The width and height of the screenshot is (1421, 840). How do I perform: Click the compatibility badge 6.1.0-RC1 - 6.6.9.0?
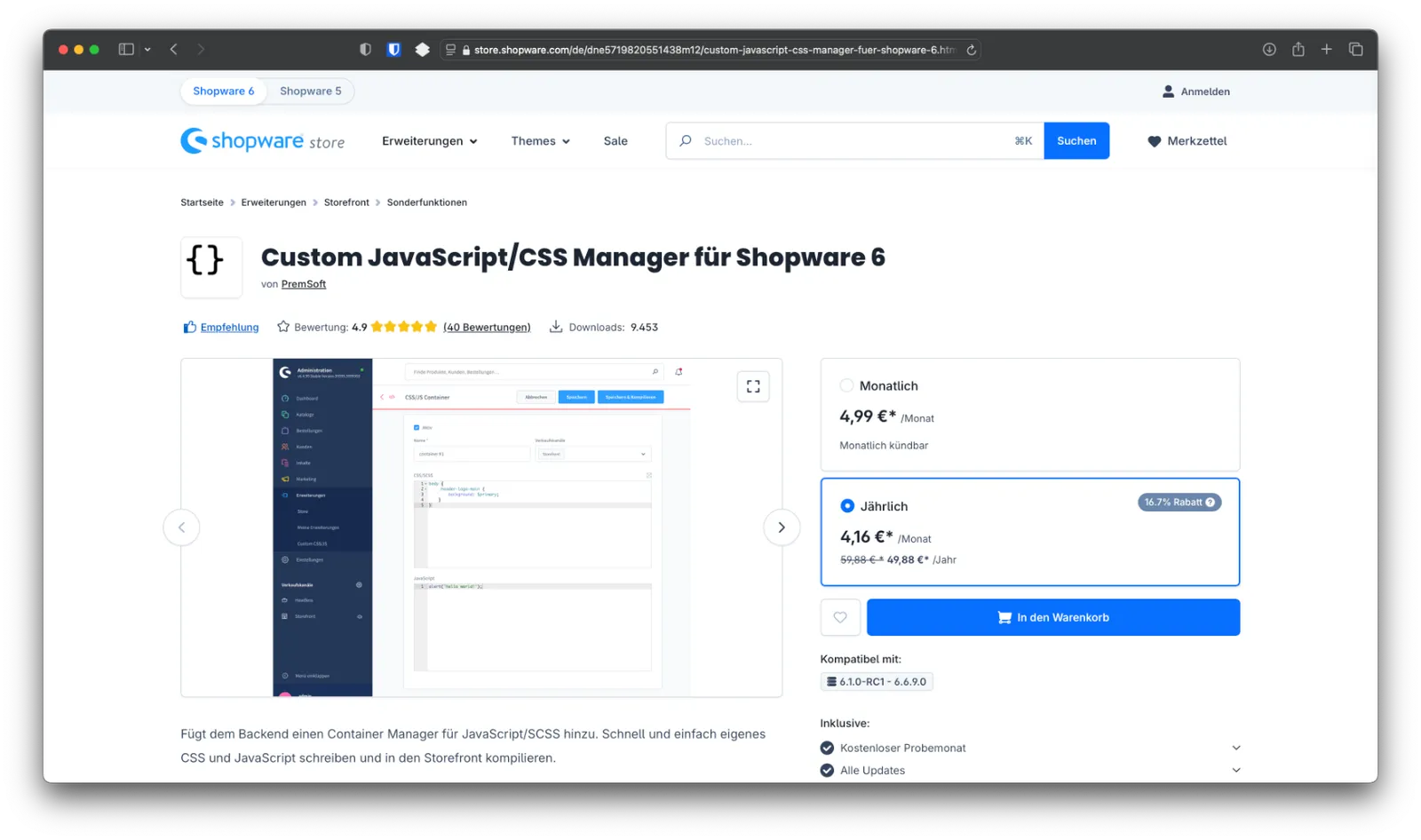877,681
